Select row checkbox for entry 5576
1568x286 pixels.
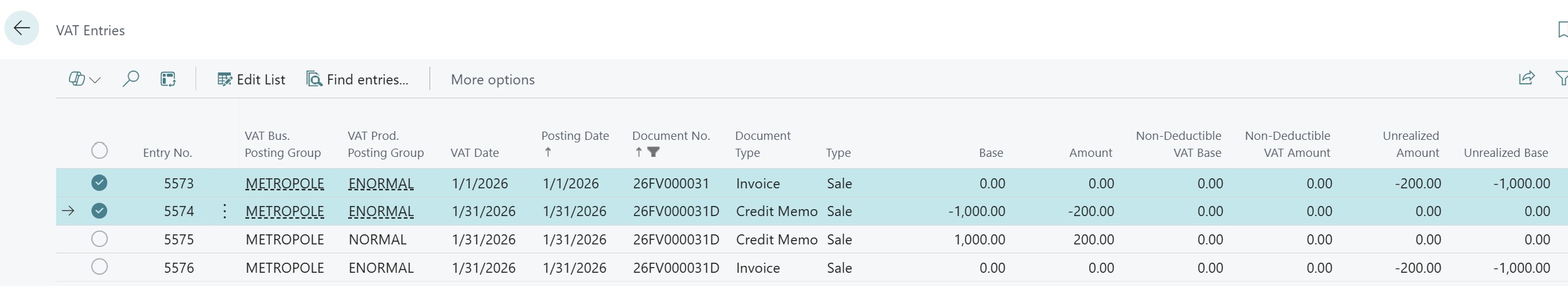point(100,267)
